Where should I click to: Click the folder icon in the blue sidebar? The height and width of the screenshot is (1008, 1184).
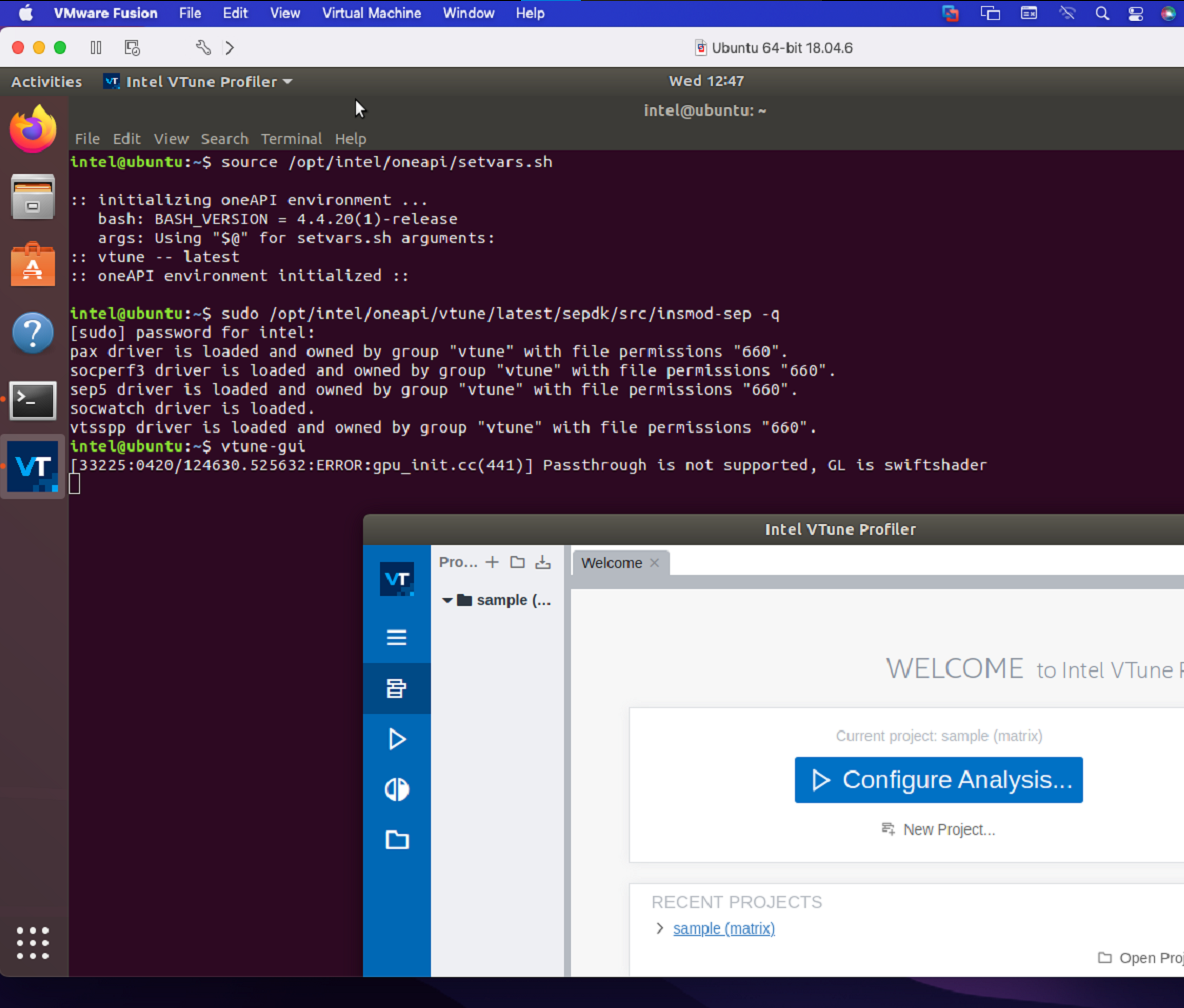click(397, 840)
